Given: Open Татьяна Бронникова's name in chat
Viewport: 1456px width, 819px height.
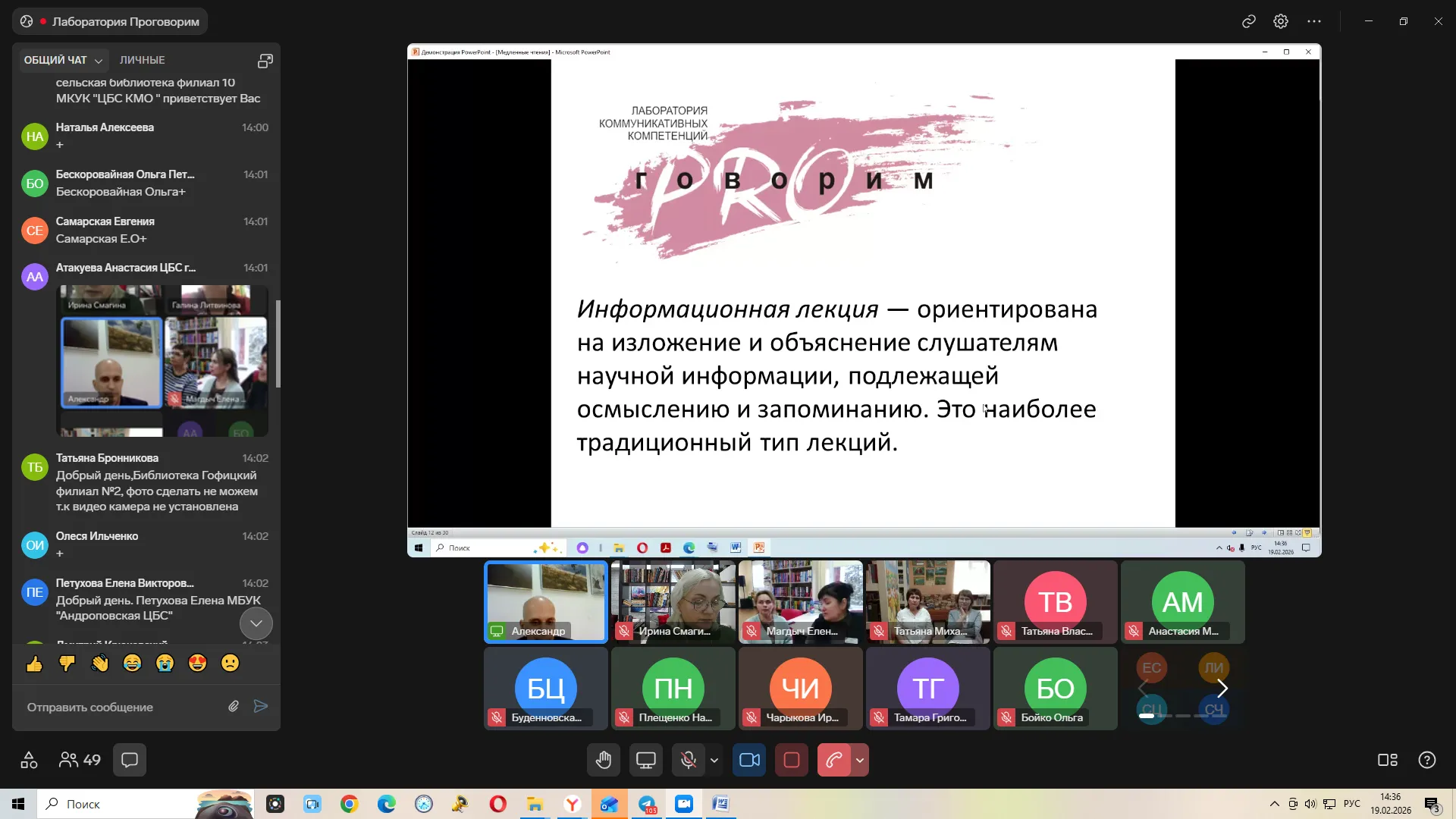Looking at the screenshot, I should [107, 458].
